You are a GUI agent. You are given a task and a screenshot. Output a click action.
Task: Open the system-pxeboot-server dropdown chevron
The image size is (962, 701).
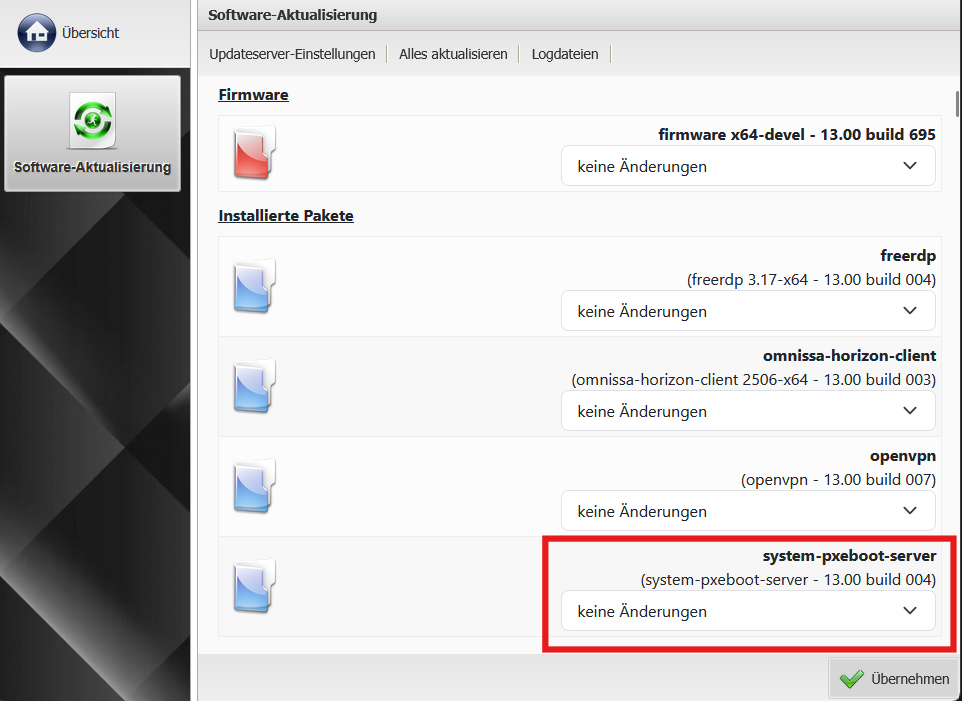pos(909,611)
